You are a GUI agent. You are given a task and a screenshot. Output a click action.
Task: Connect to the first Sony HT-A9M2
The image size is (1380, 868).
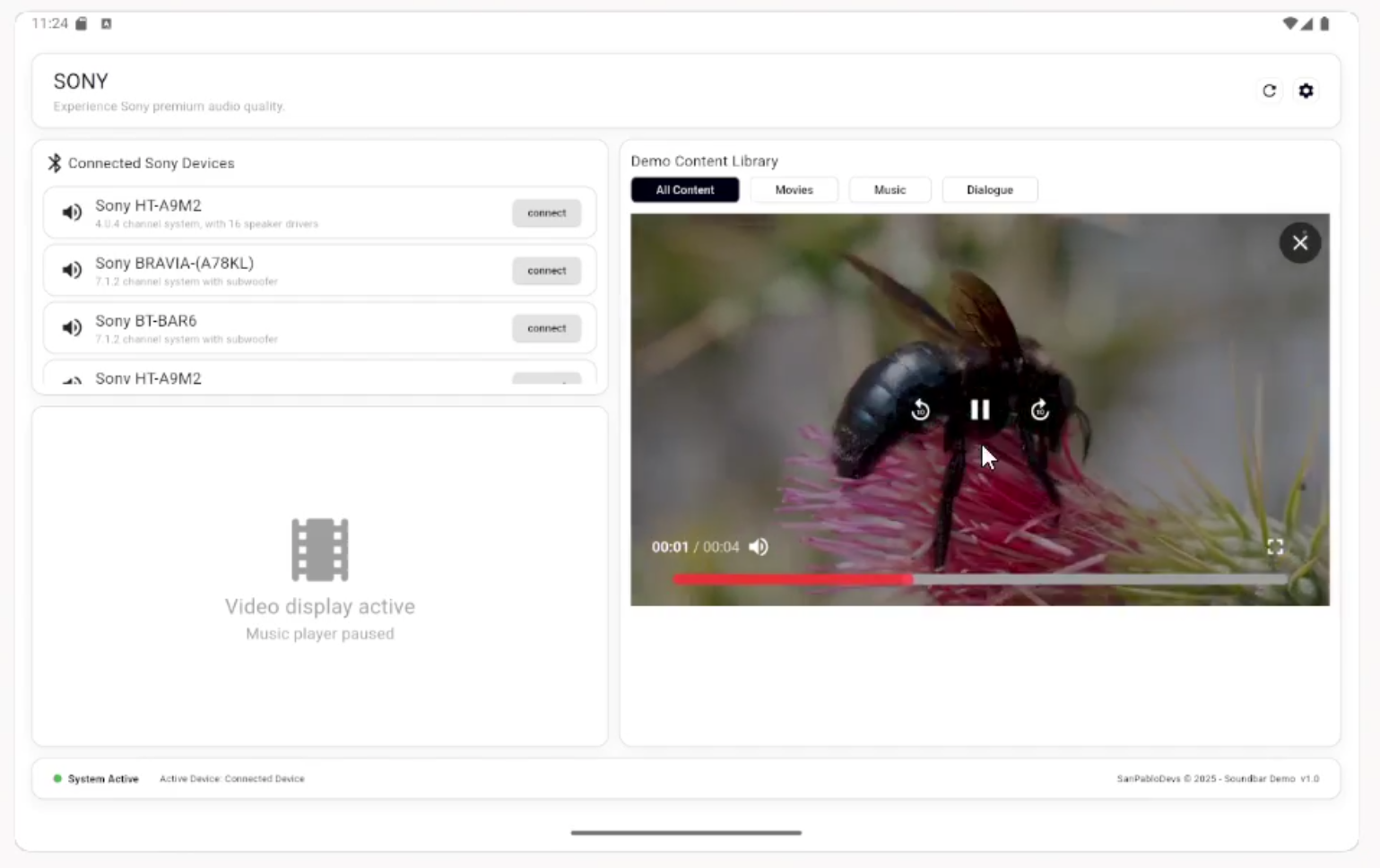click(x=546, y=213)
